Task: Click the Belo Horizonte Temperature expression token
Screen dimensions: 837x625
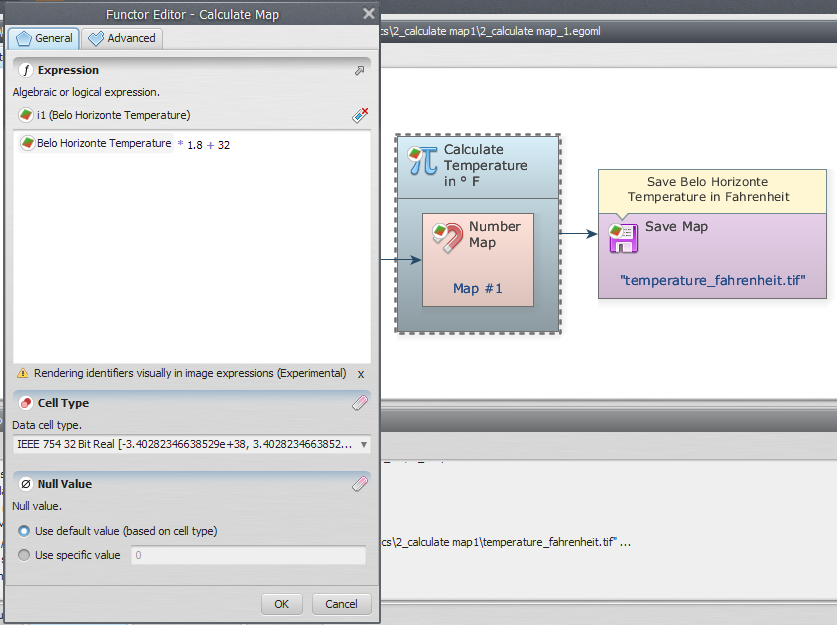Action: pyautogui.click(x=96, y=144)
